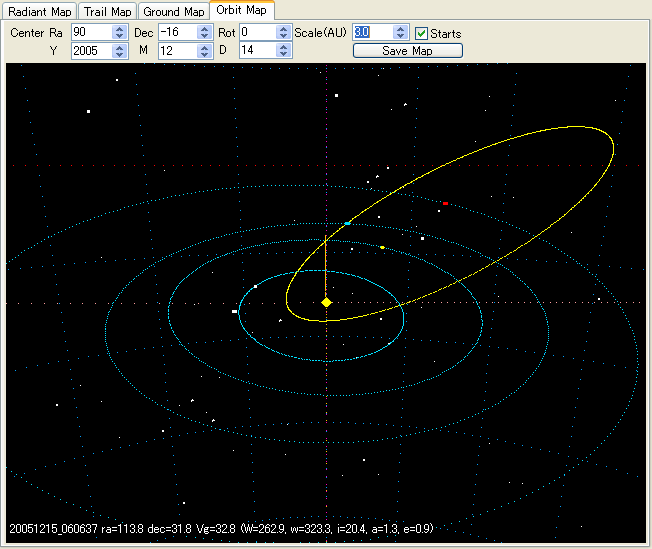
Task: Switch to the Radiant Map tab
Action: pos(40,12)
